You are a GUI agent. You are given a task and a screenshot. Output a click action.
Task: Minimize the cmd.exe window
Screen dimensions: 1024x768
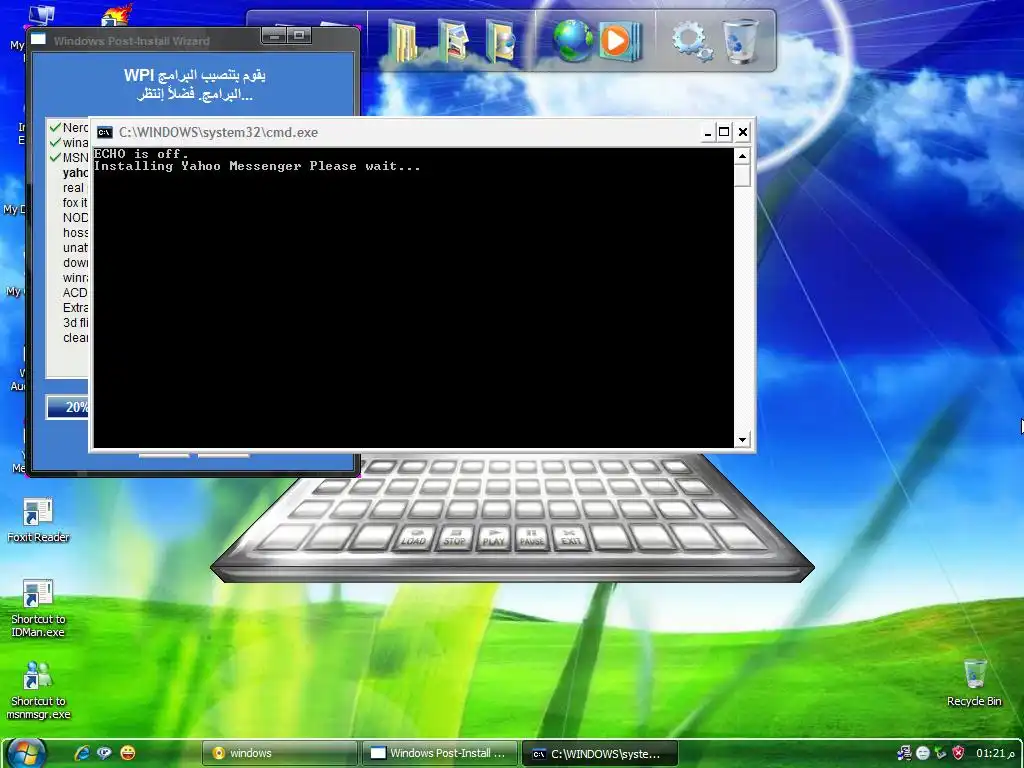click(707, 133)
